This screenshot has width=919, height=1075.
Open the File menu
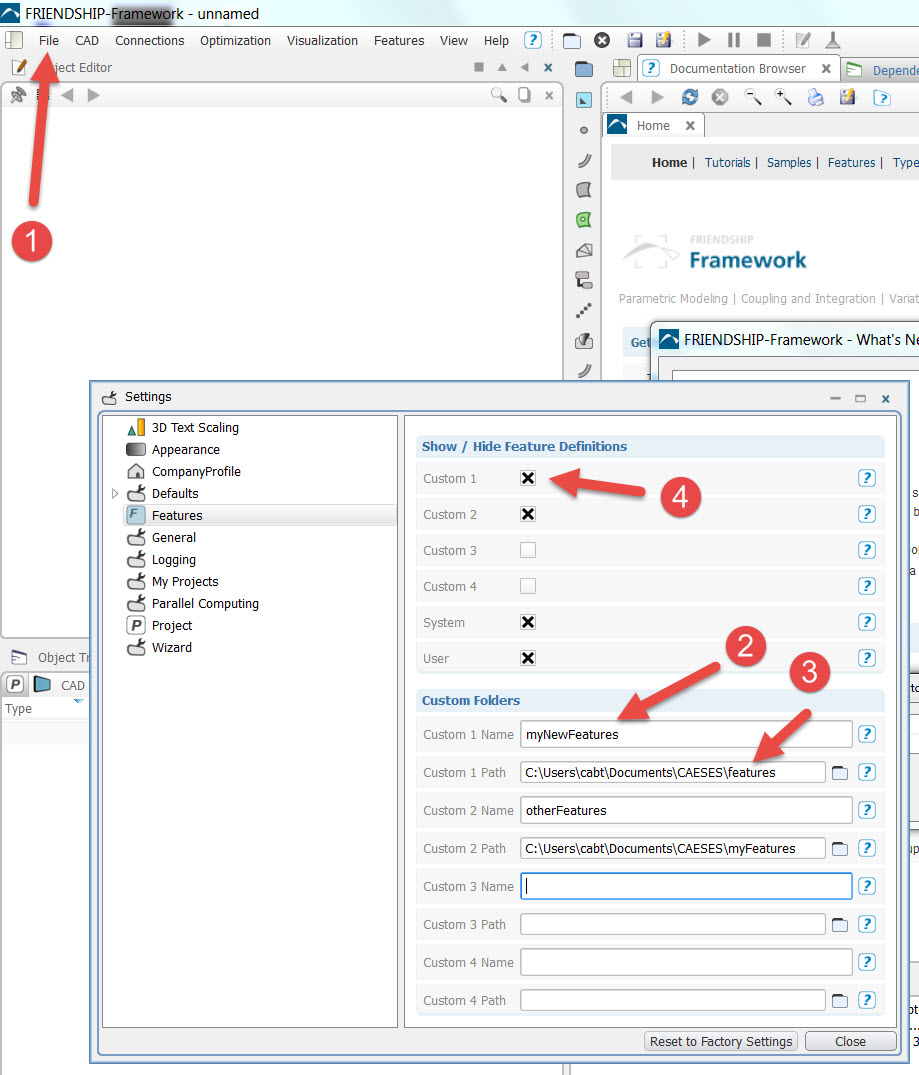coord(49,40)
